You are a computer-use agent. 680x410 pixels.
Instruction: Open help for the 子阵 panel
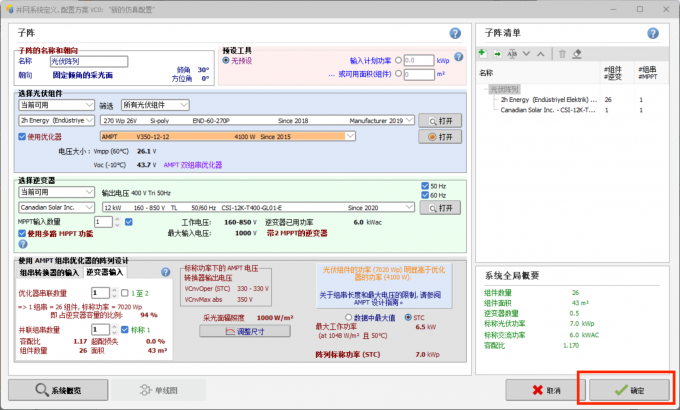tap(455, 33)
